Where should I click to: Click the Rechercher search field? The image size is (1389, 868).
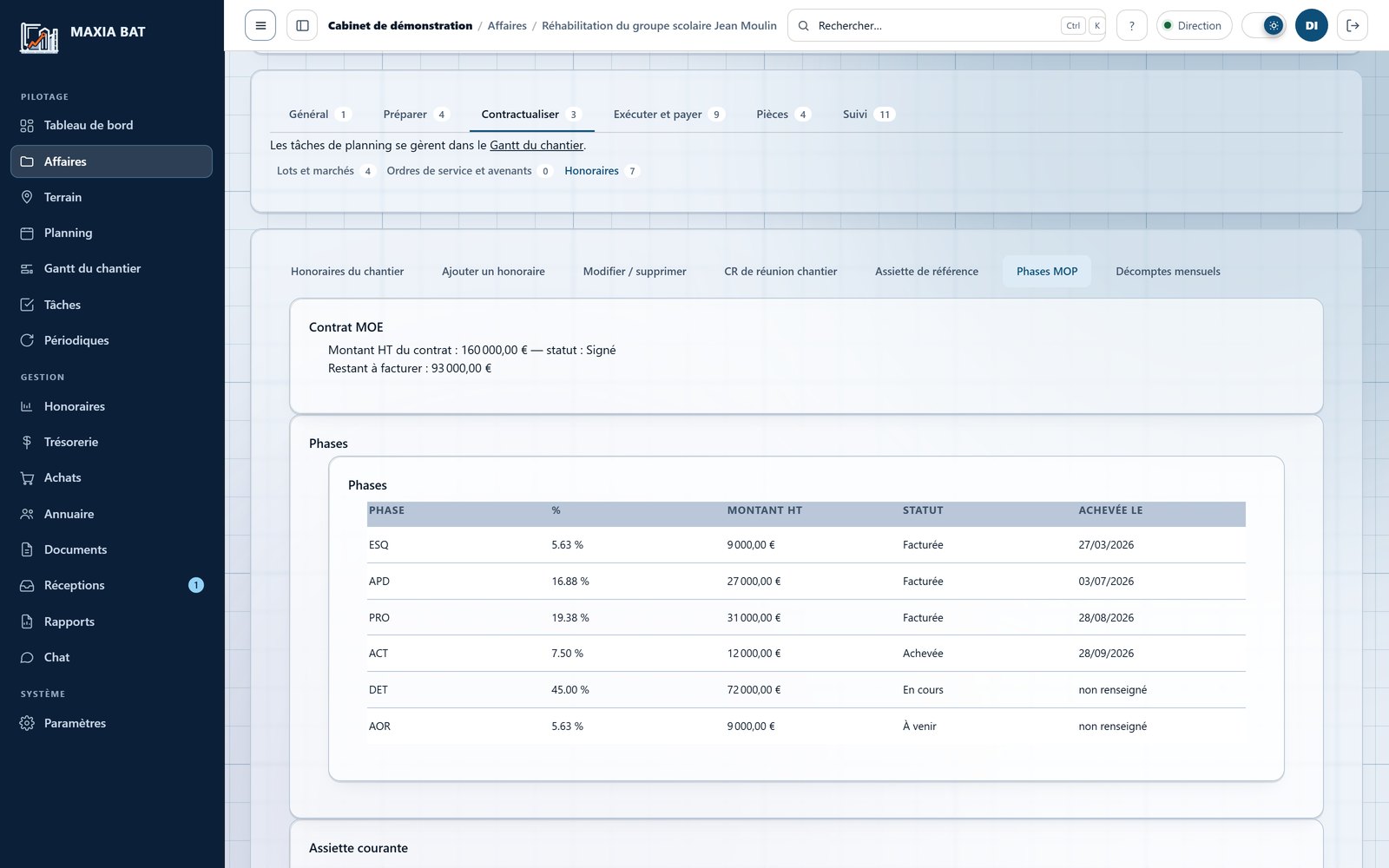[x=946, y=25]
